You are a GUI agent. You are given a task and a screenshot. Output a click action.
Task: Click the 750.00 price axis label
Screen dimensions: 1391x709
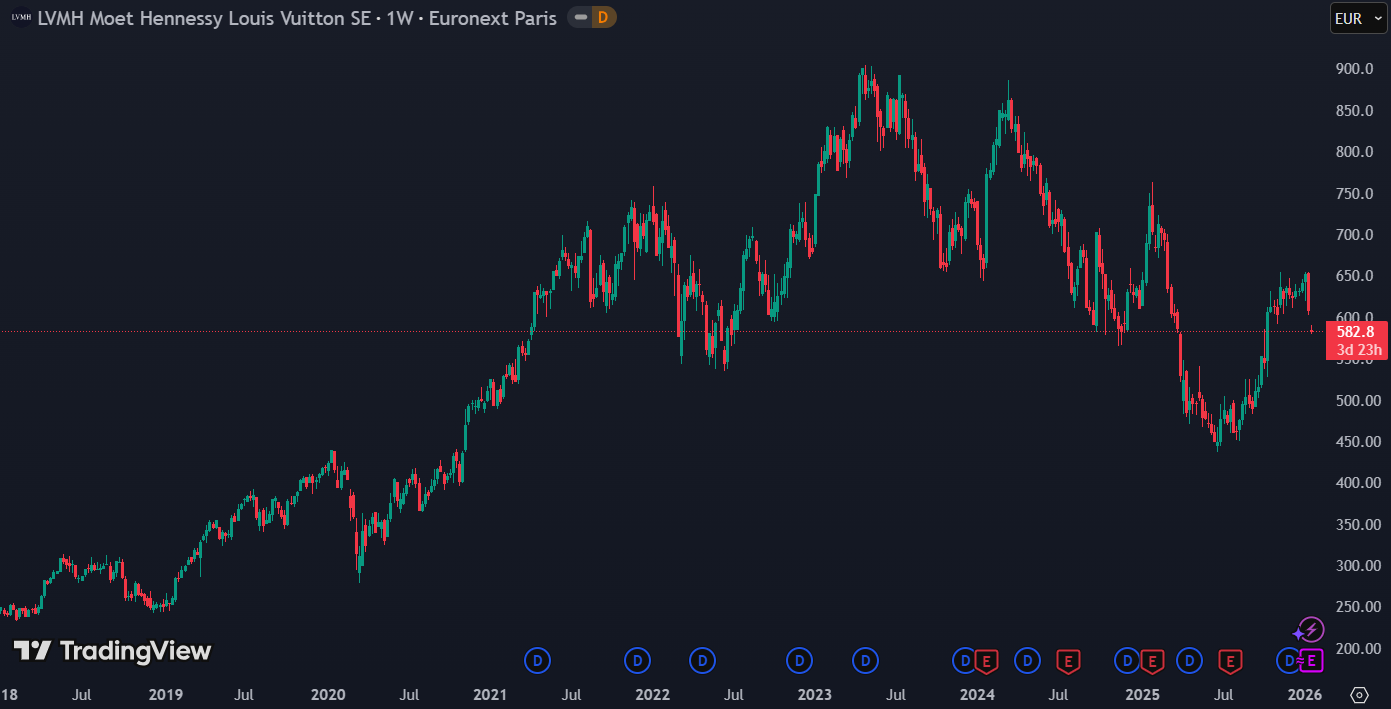click(1354, 193)
